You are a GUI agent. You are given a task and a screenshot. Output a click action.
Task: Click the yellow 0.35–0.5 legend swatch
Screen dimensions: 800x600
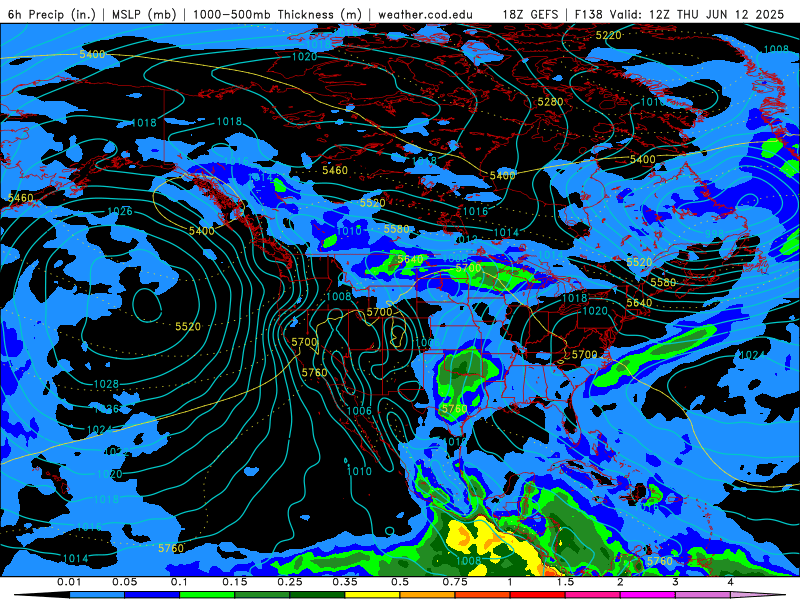pos(372,595)
